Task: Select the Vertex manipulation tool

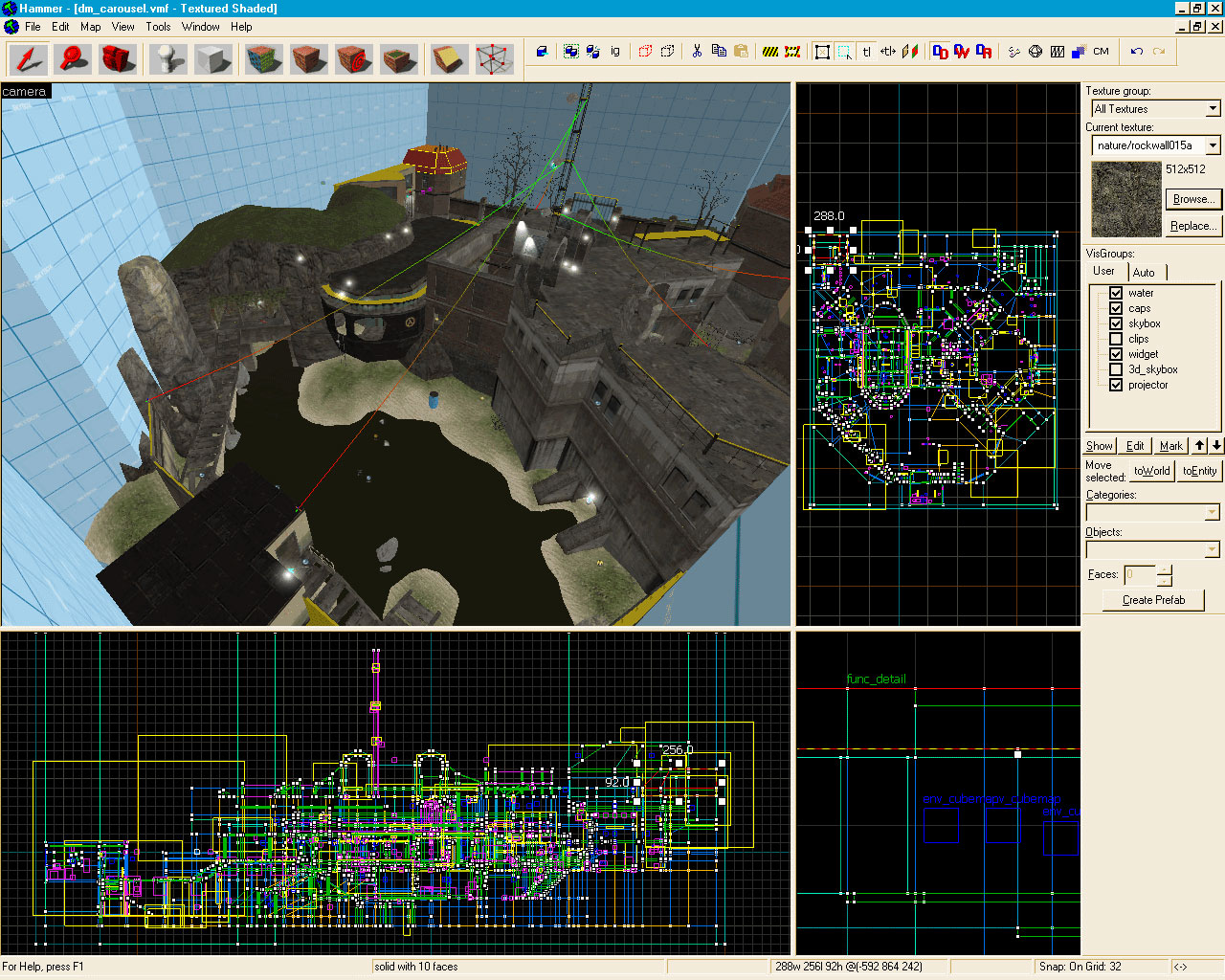Action: (490, 57)
